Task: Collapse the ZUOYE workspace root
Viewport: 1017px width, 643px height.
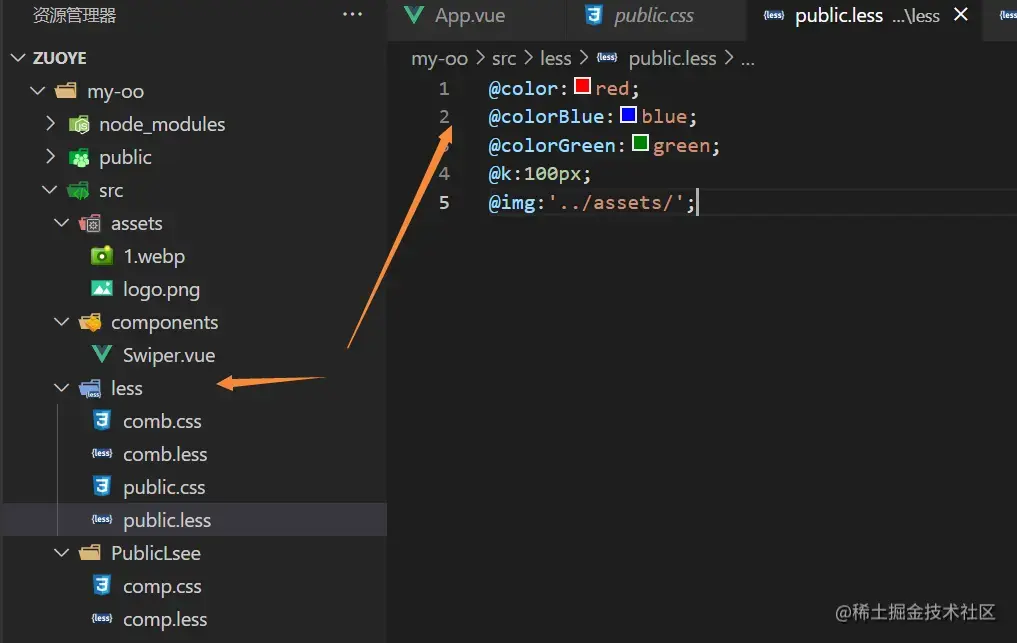Action: 18,58
